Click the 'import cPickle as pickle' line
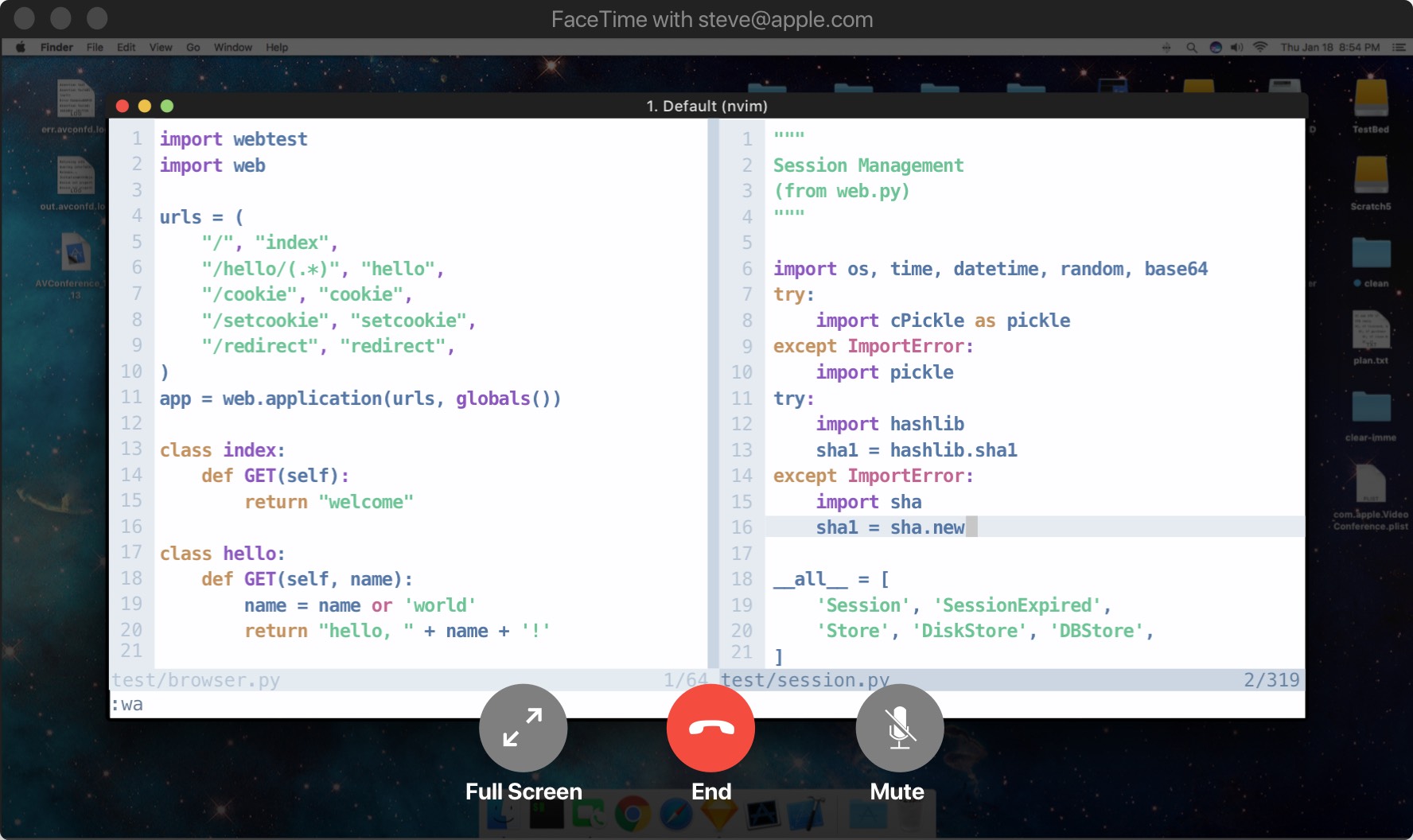Screen dimensions: 1413x840 [x=943, y=321]
